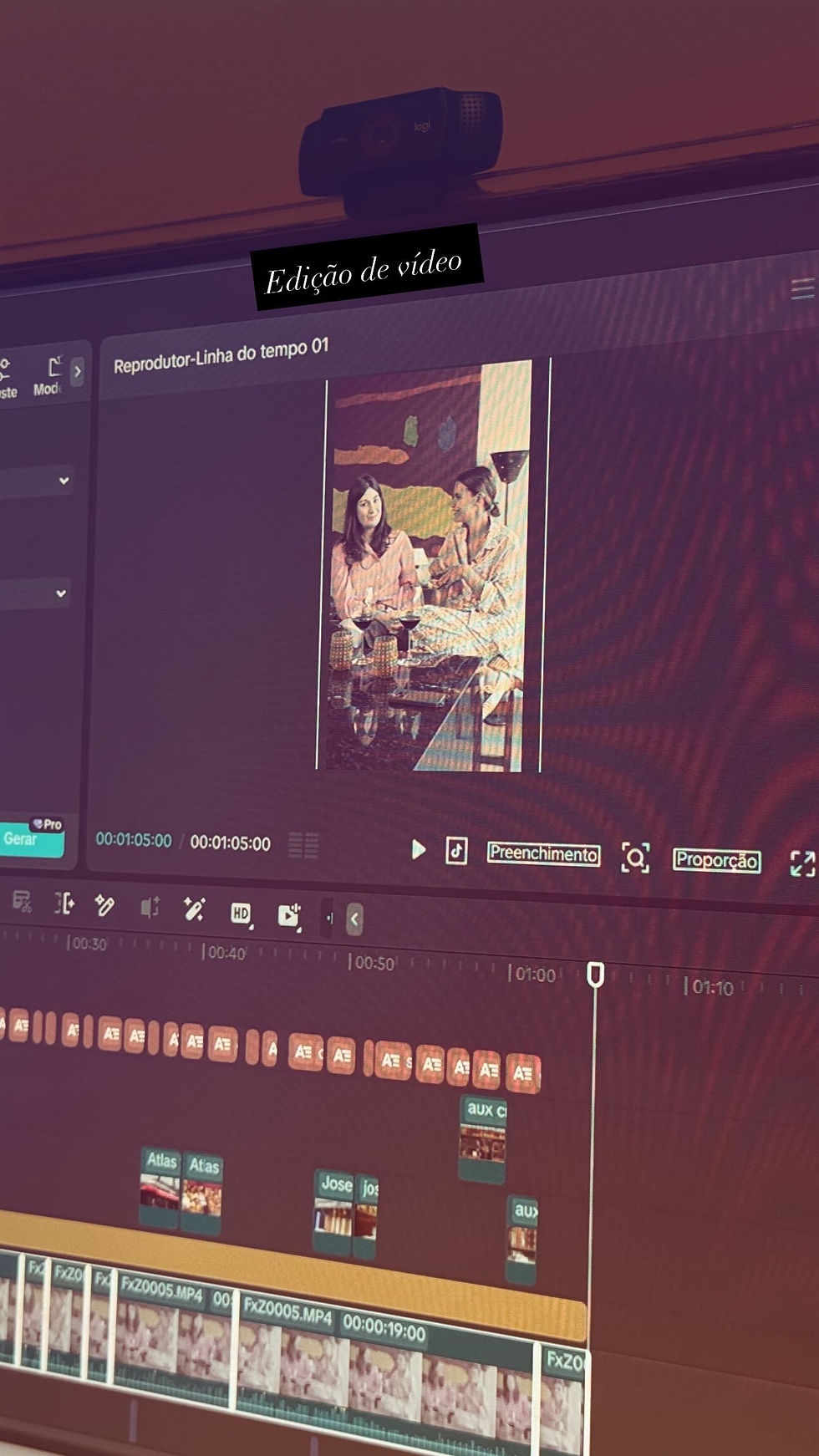819x1456 pixels.
Task: Open the Proporção ratio menu
Action: point(717,860)
